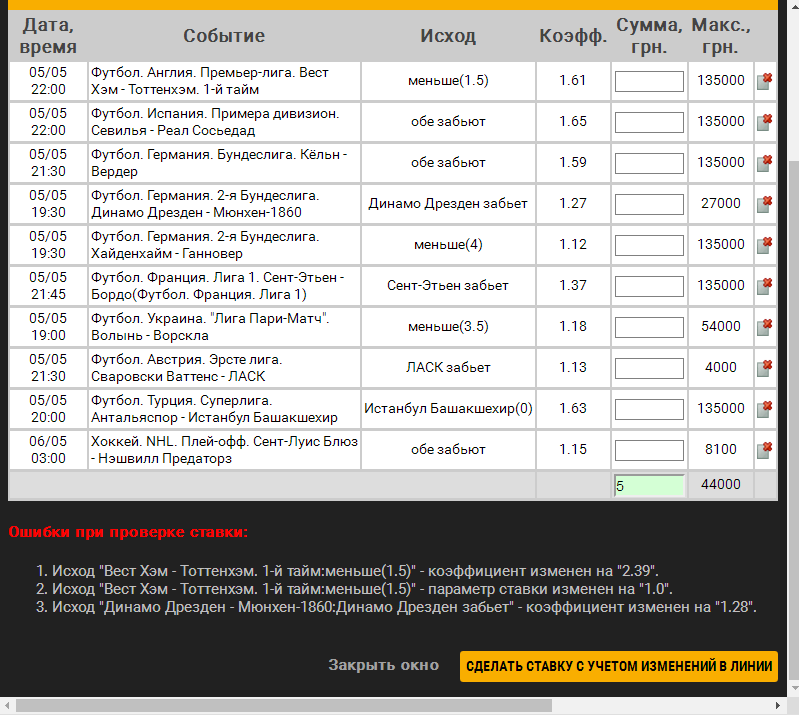Screen dimensions: 799x715
Task: Delete the Dynamo Dresden – München-1860 bet
Action: [764, 204]
